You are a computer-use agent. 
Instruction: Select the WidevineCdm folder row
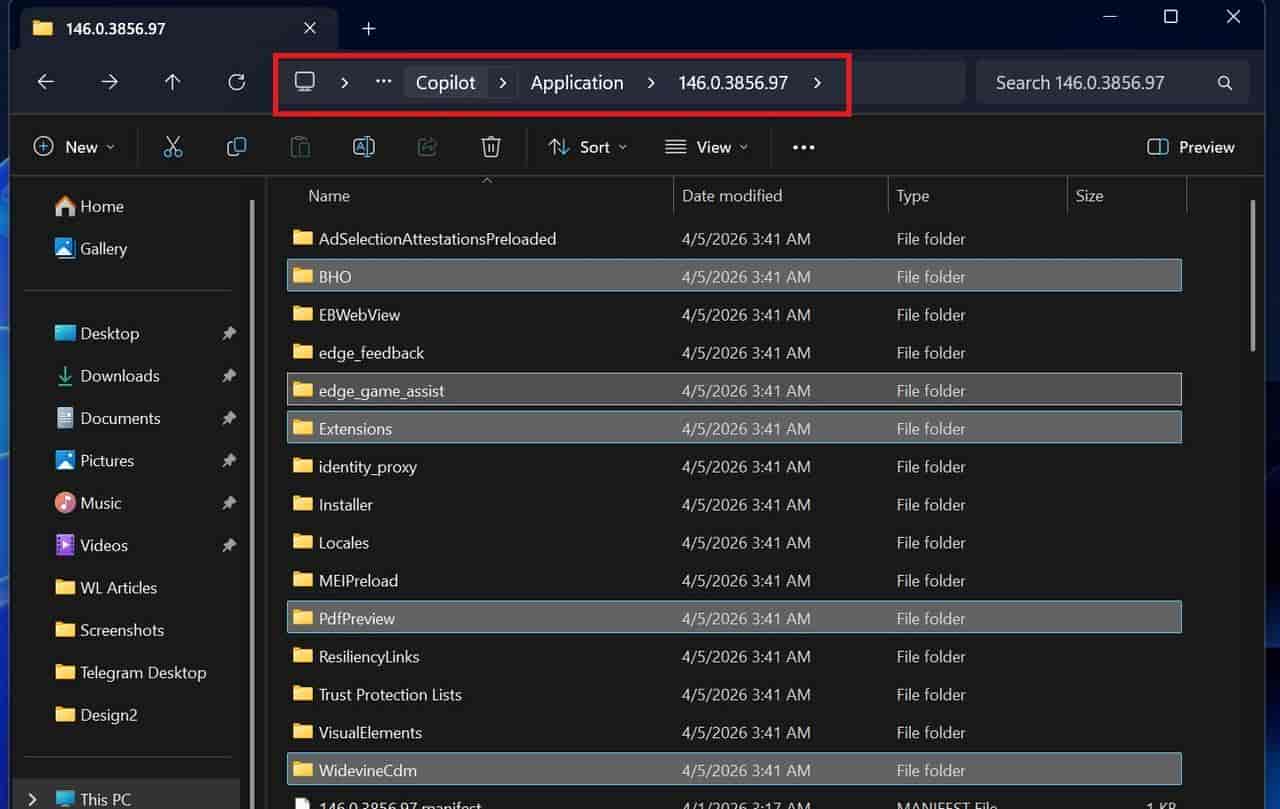click(734, 770)
